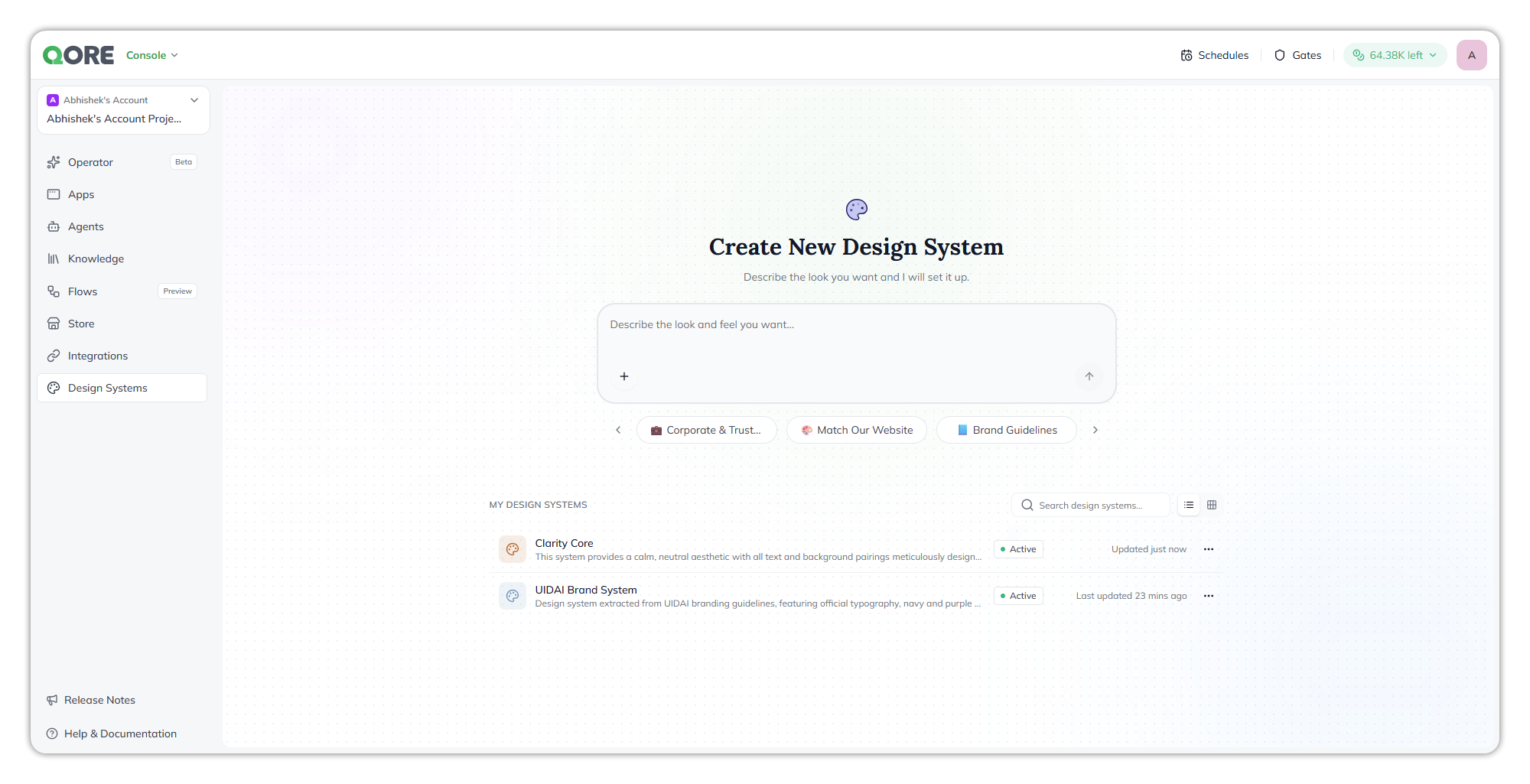The image size is (1530, 784).
Task: Click the Active badge on UIDAI Brand System
Action: point(1018,596)
